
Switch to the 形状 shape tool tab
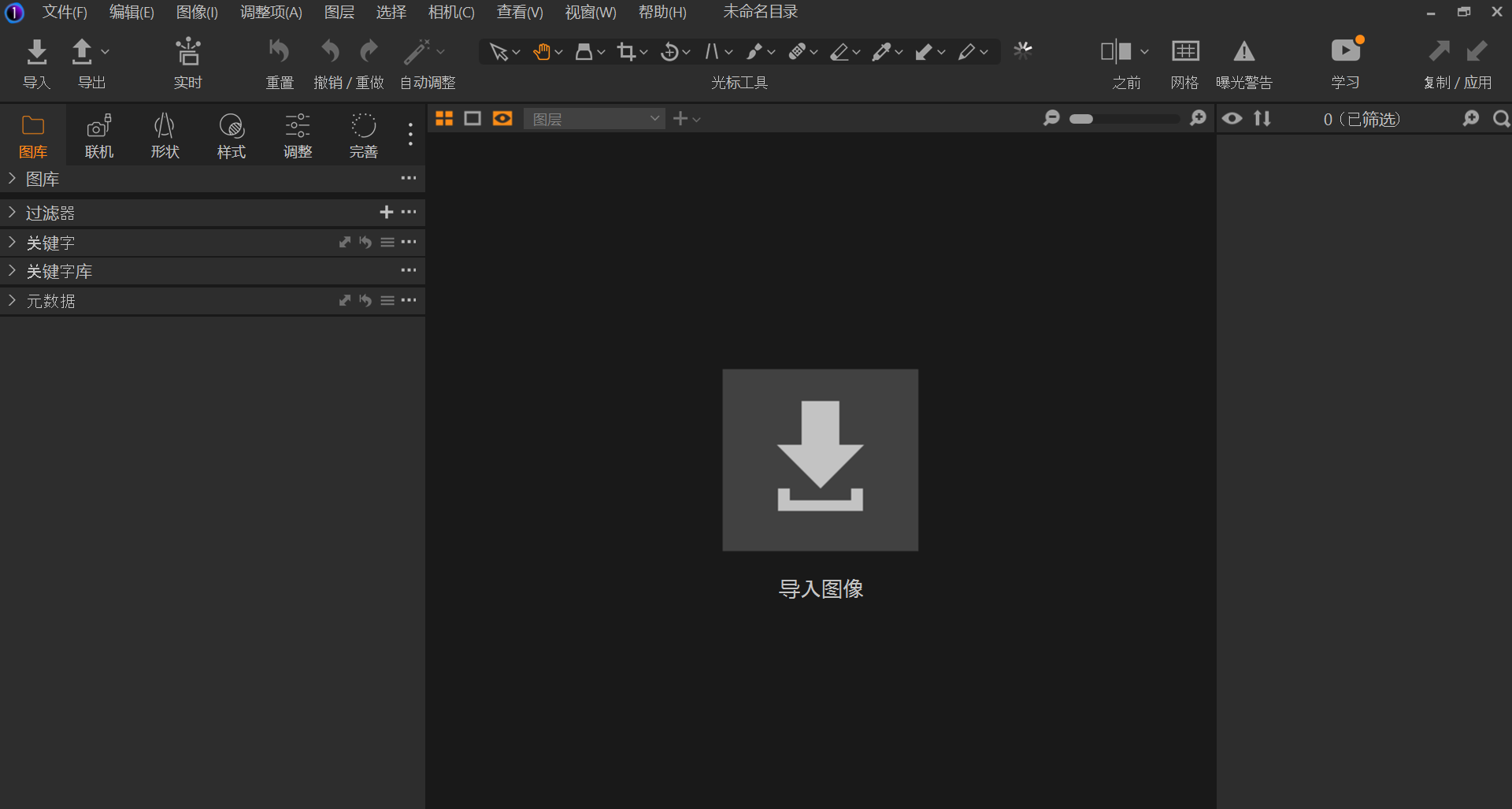[165, 135]
